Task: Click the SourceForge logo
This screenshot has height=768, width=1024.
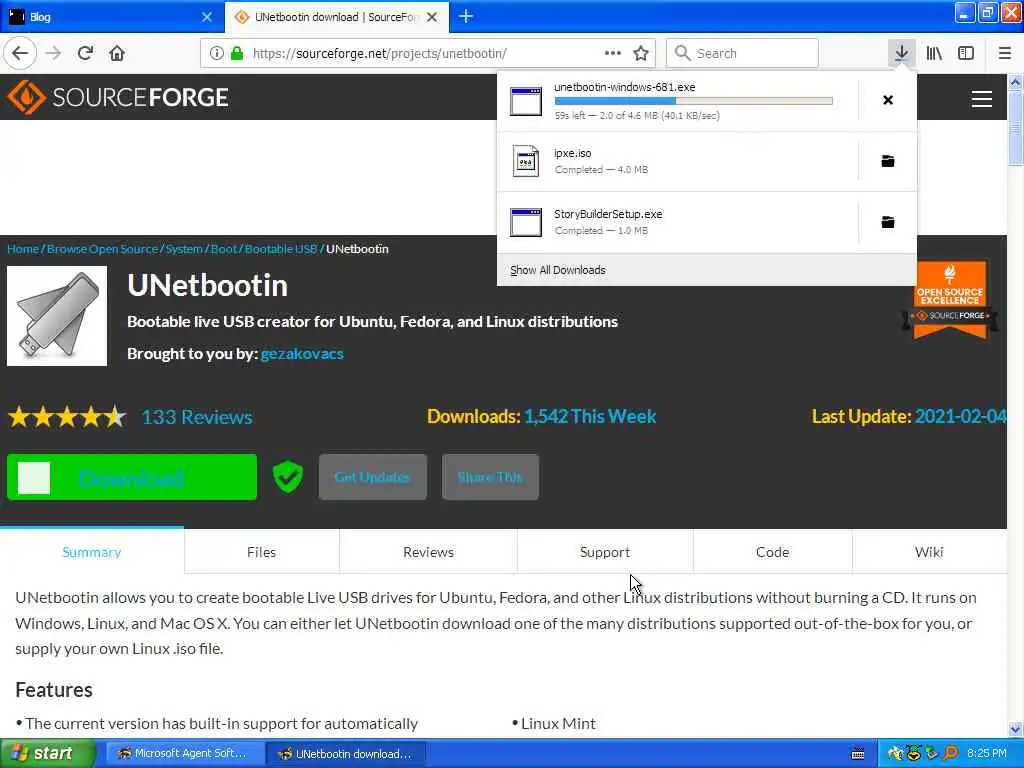Action: [x=118, y=97]
